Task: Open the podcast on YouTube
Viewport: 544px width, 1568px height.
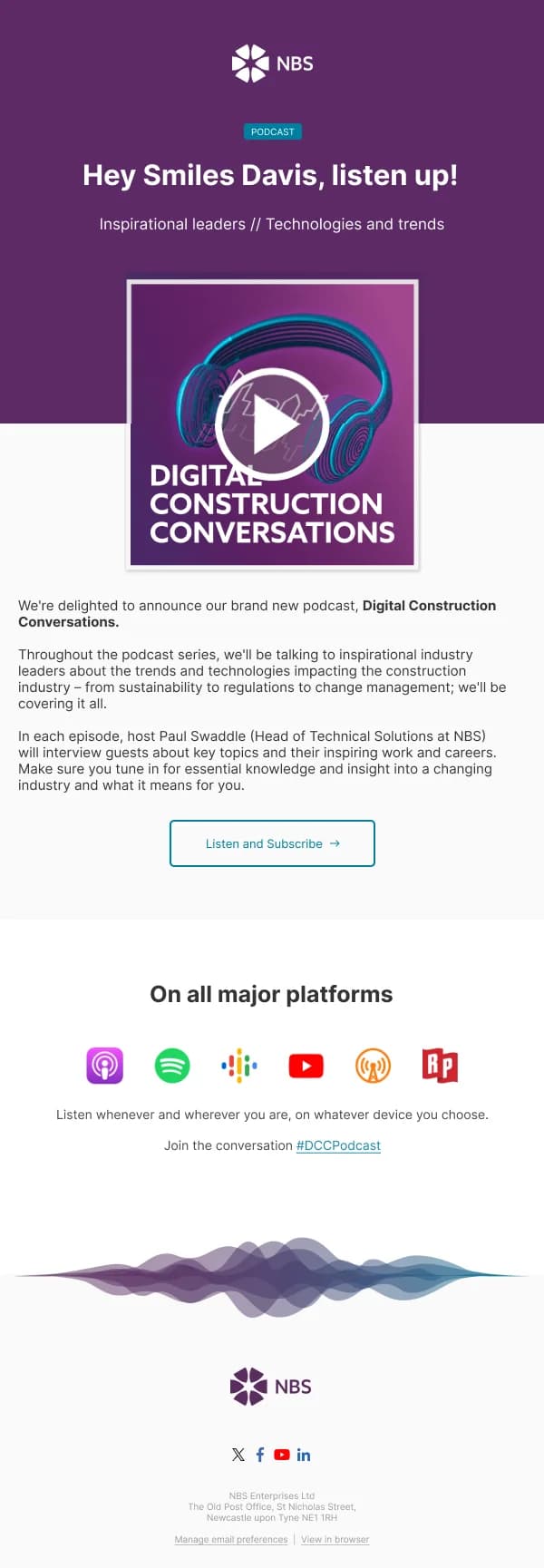Action: pyautogui.click(x=306, y=1066)
